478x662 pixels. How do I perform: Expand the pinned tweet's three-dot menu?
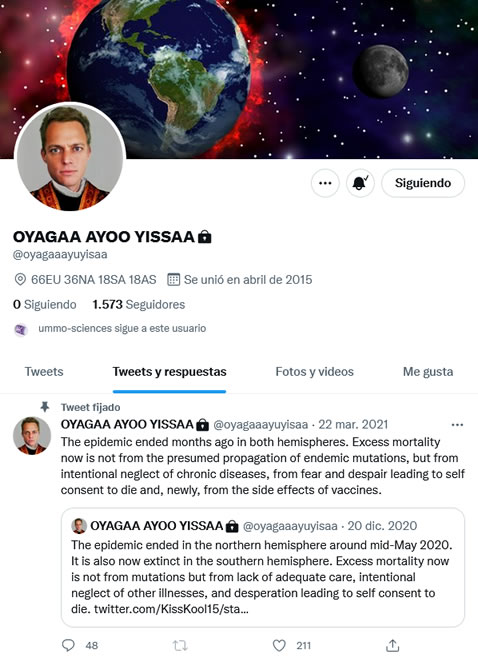click(457, 425)
